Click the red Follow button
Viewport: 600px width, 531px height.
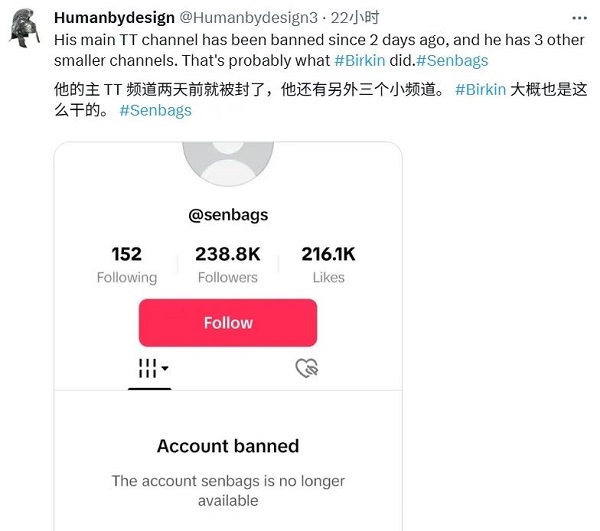tap(228, 323)
